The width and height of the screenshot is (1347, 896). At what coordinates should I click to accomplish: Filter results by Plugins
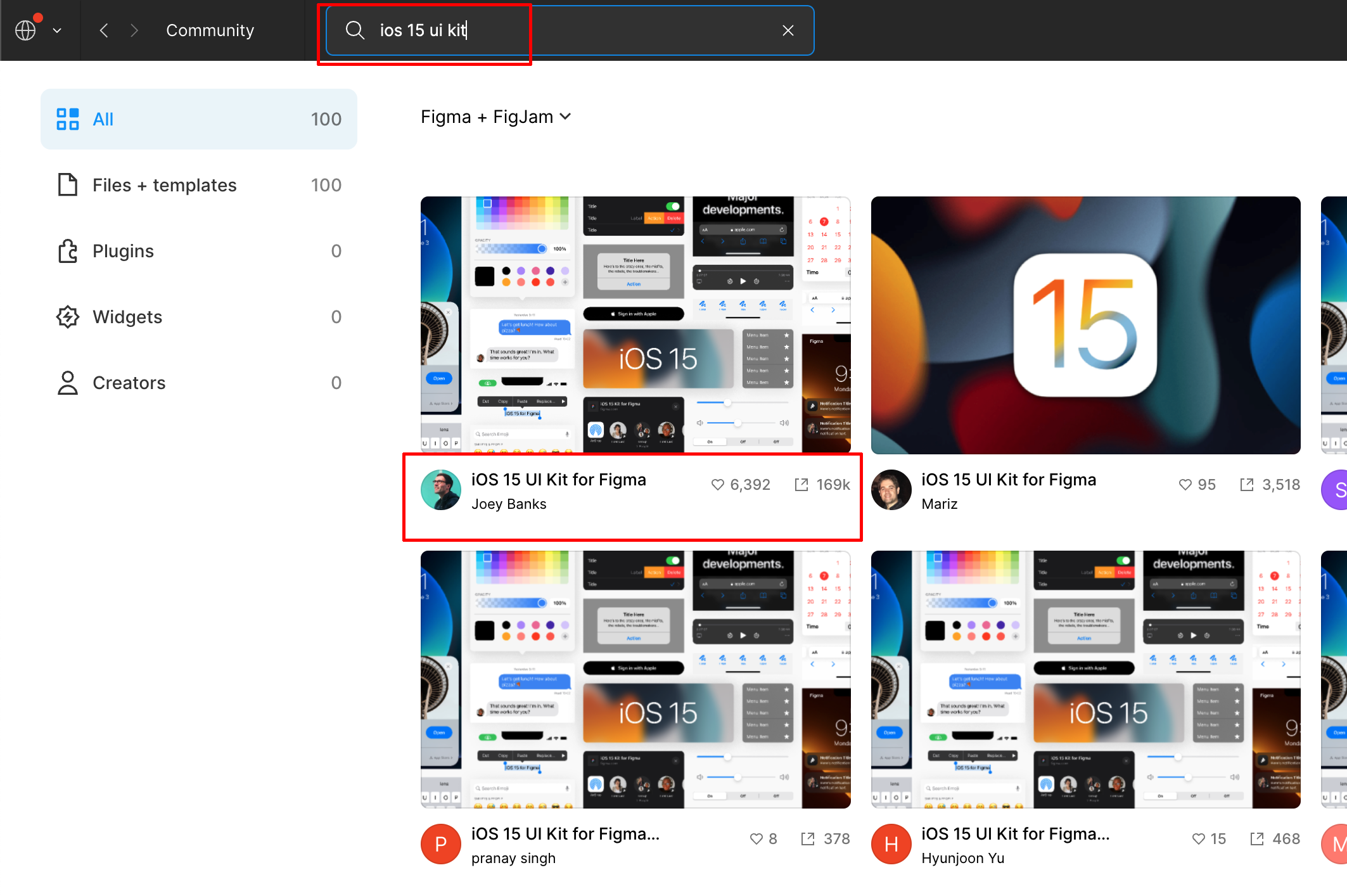point(198,251)
